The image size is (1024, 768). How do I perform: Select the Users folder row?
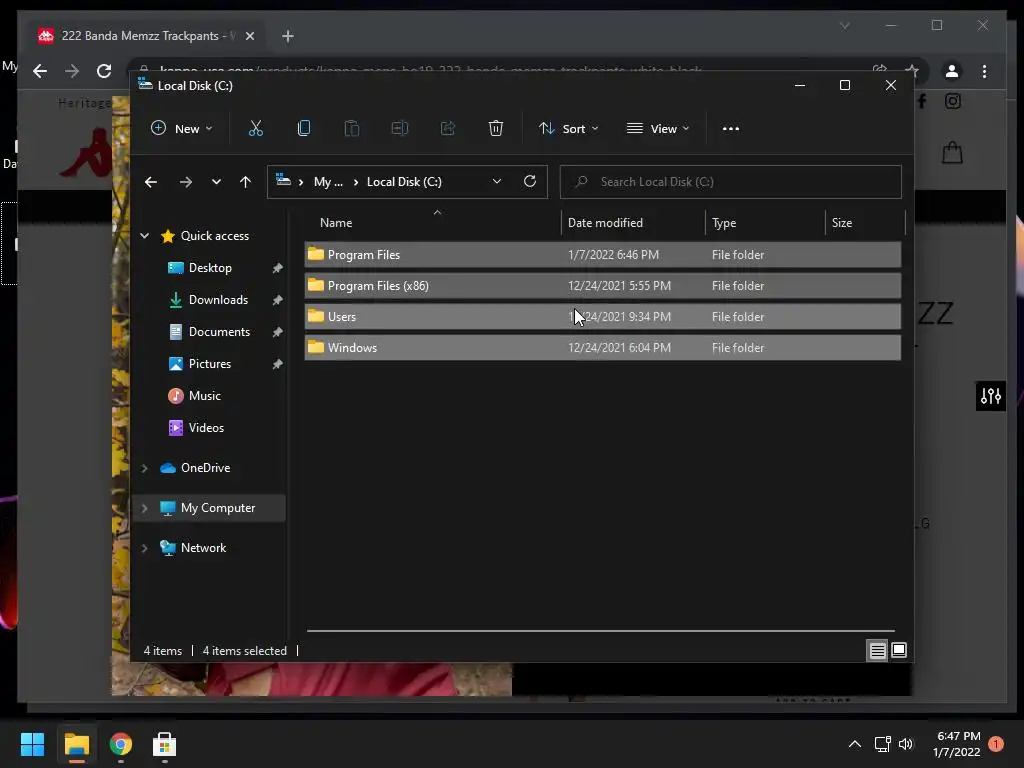click(602, 317)
